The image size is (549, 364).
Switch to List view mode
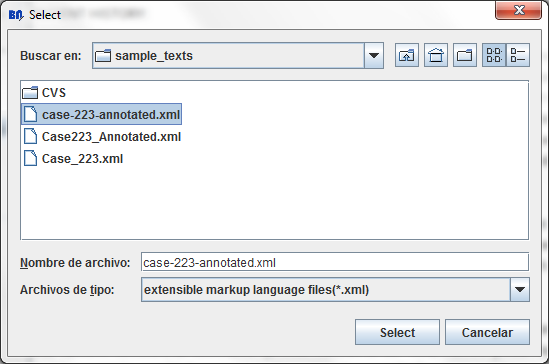494,55
